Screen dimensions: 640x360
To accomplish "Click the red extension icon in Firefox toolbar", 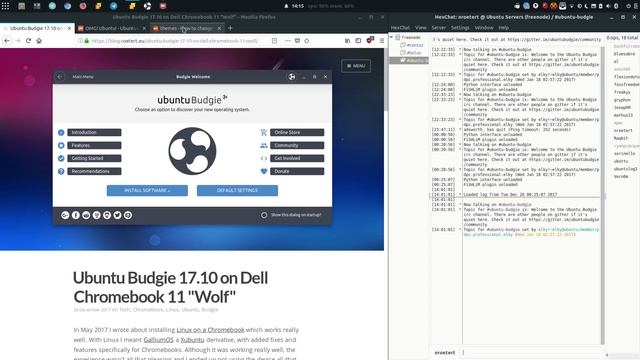I will (370, 40).
